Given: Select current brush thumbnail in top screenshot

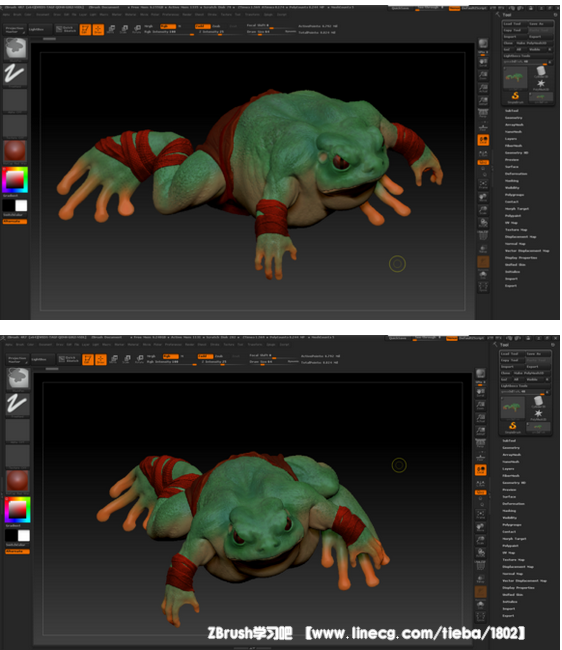Looking at the screenshot, I should tap(16, 49).
